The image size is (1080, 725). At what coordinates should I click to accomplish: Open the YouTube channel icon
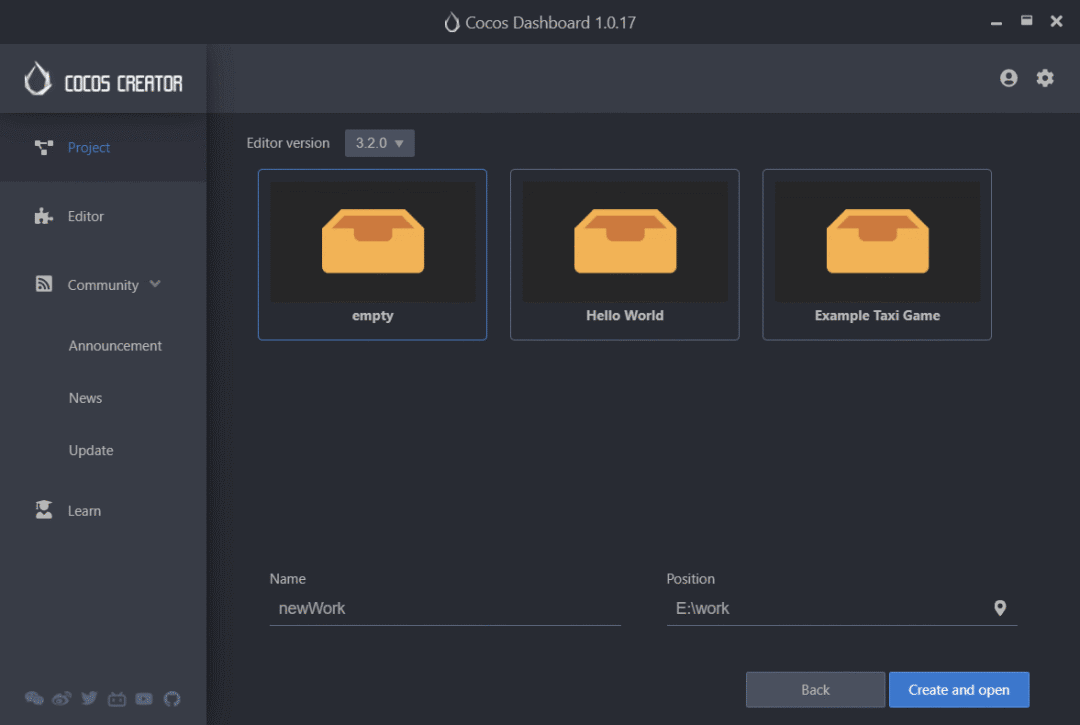point(144,698)
